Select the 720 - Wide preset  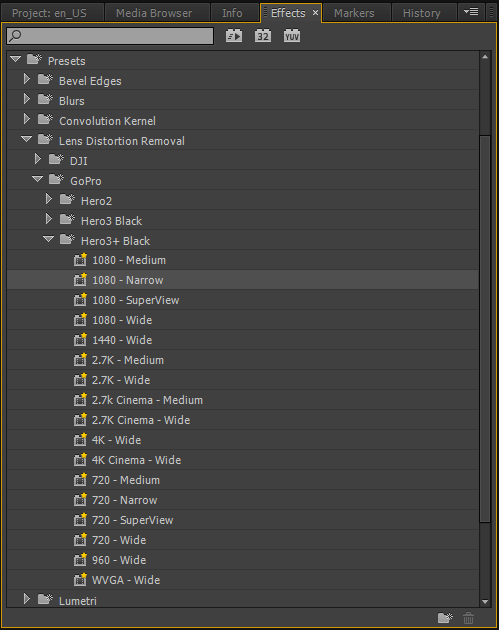[x=242, y=540]
